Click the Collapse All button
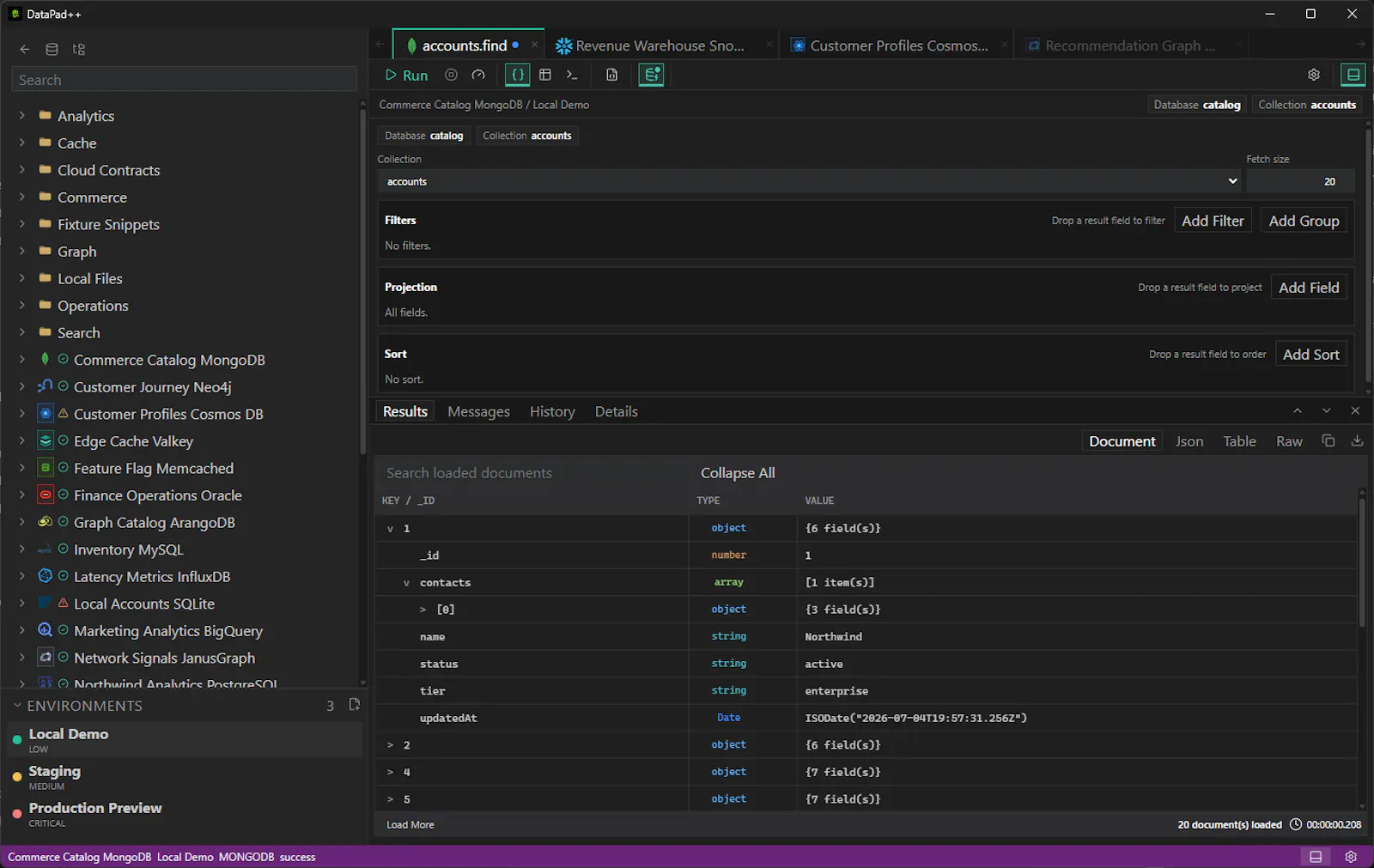The width and height of the screenshot is (1374, 868). pos(738,473)
